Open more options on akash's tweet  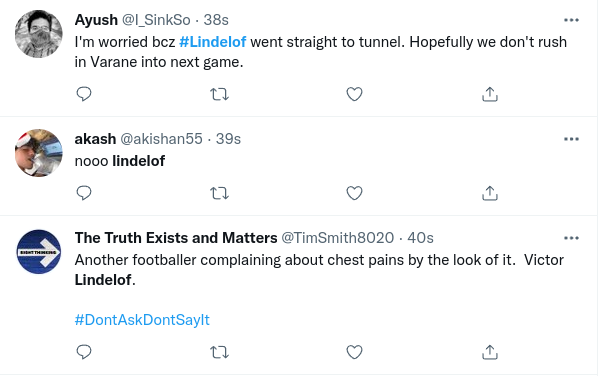point(571,139)
